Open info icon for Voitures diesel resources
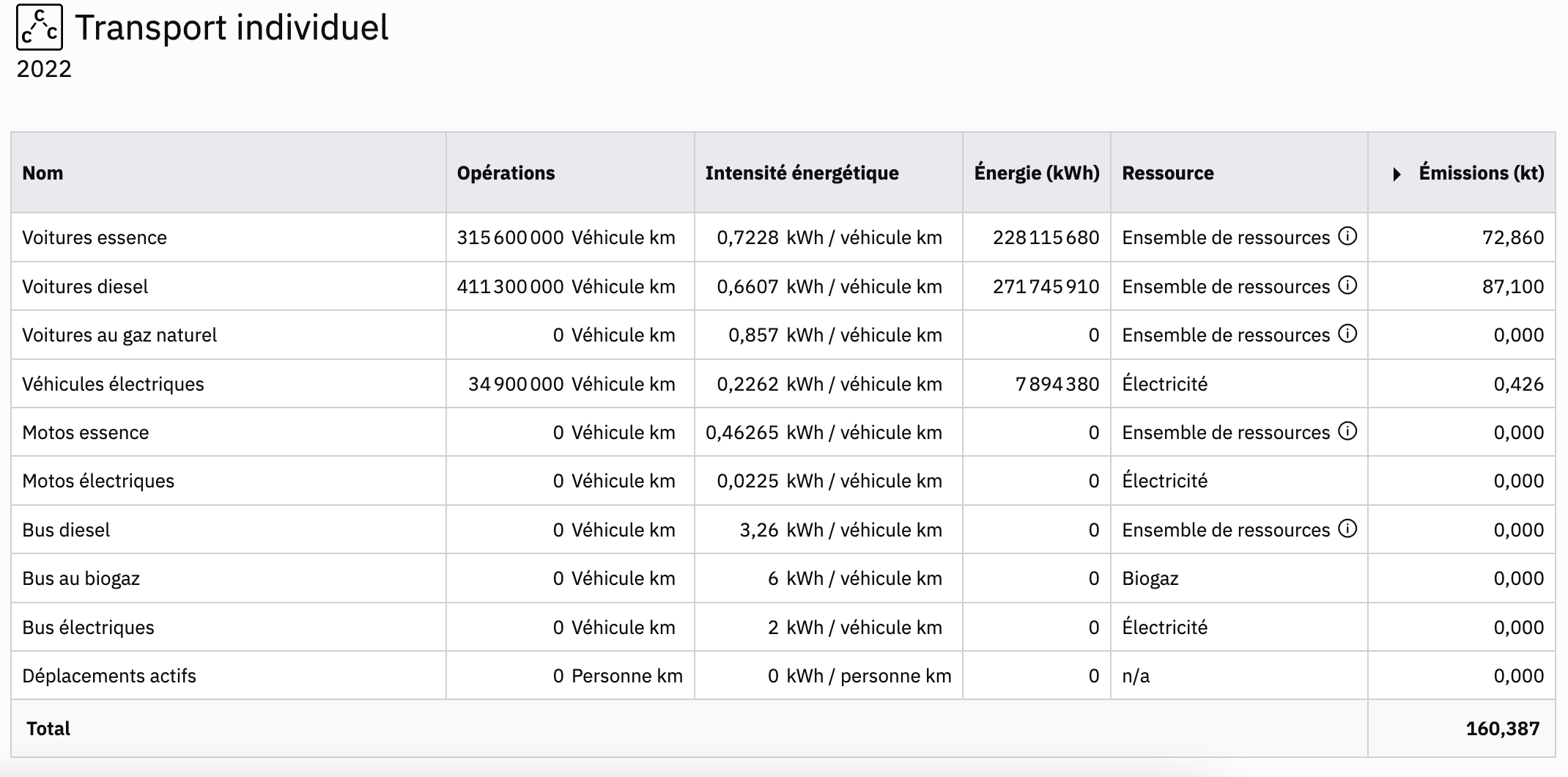Image resolution: width=1568 pixels, height=777 pixels. pyautogui.click(x=1347, y=285)
